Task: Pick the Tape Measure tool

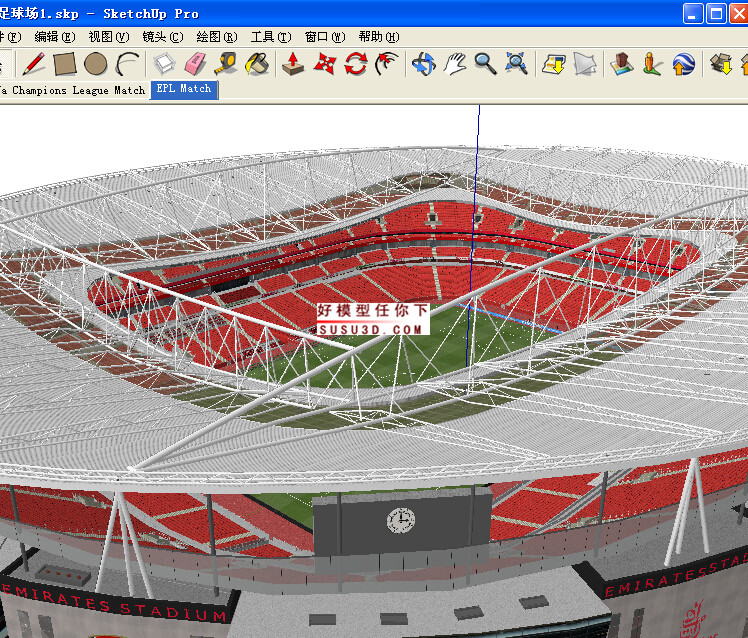Action: (226, 63)
